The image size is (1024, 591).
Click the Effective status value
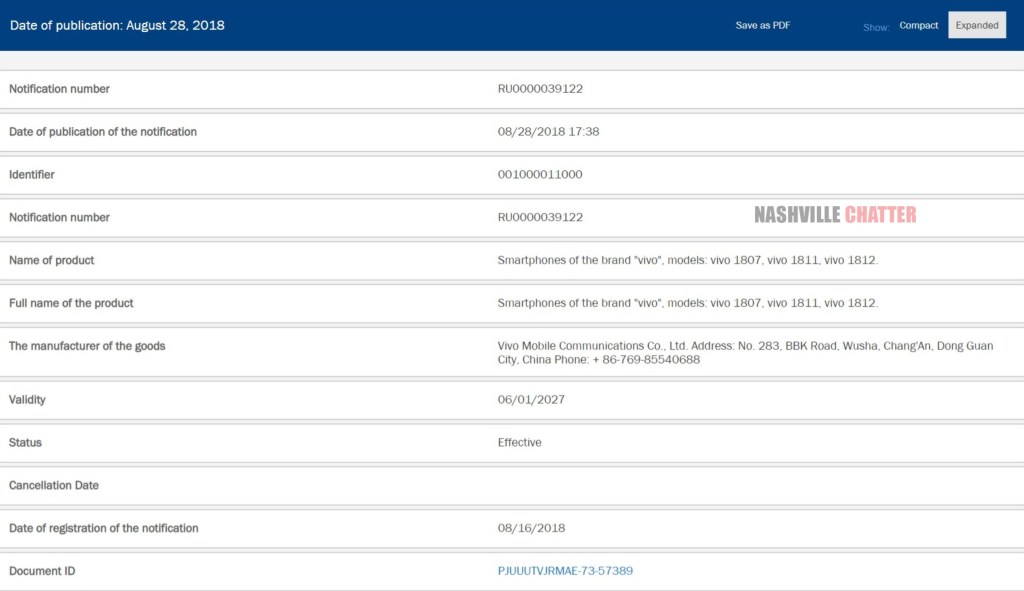pyautogui.click(x=519, y=443)
